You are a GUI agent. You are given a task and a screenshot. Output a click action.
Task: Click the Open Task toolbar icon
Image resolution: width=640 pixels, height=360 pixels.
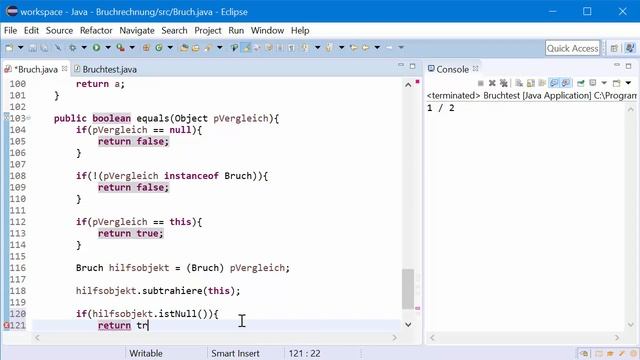(196, 48)
